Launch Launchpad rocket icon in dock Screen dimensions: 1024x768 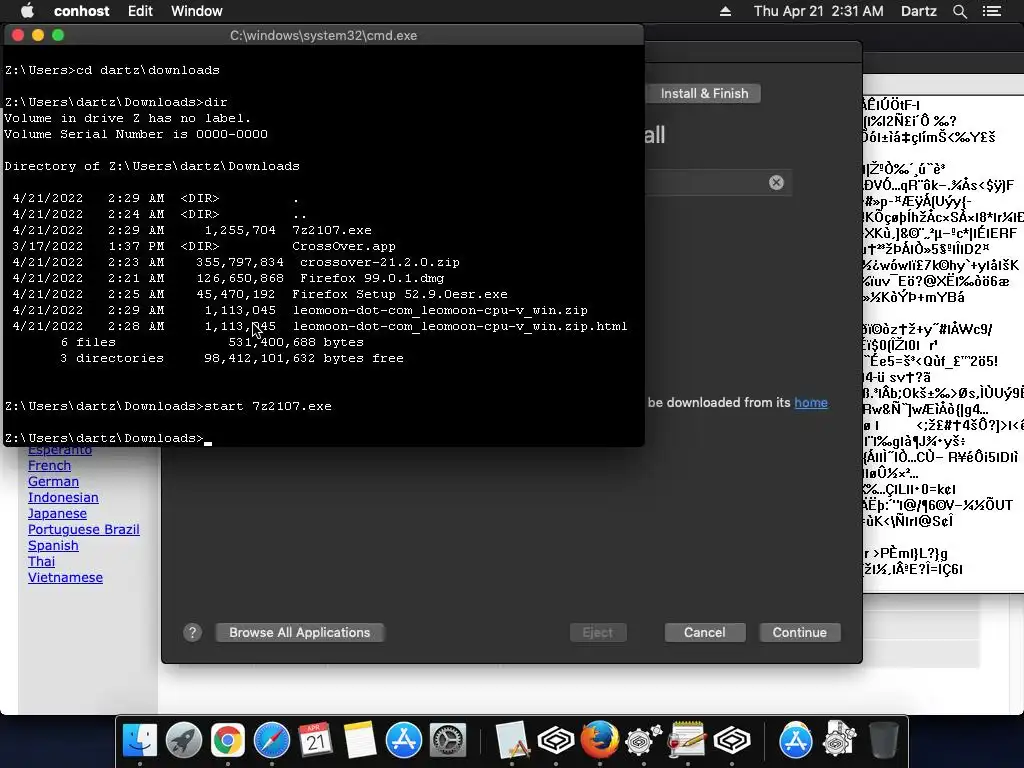click(x=184, y=740)
